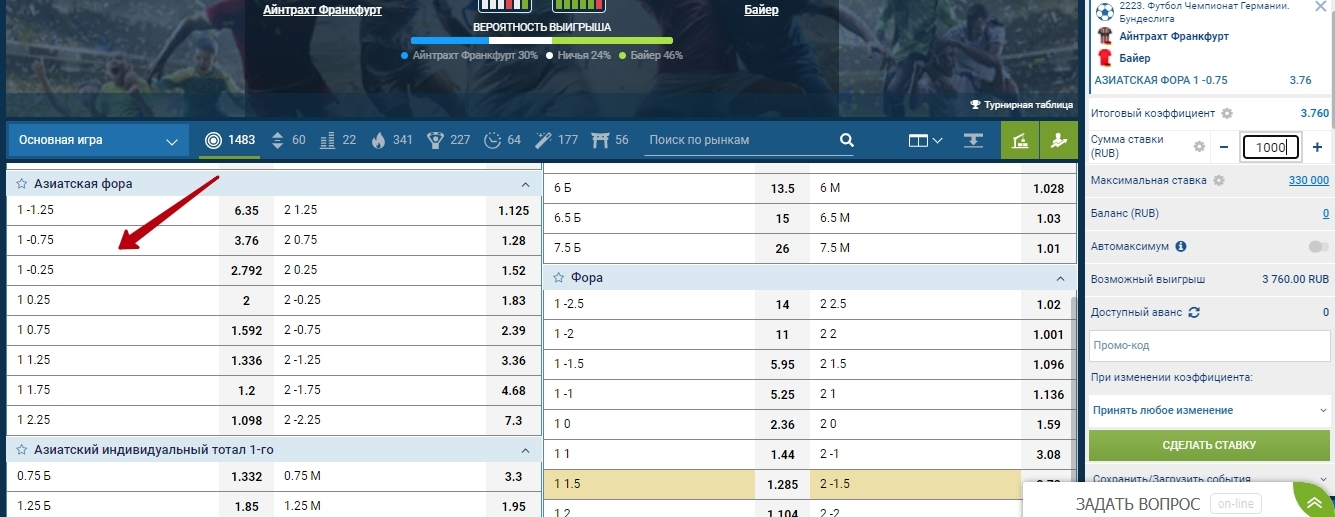Star the Азиатский индивидуальный тотал 1-го section
The image size is (1335, 517).
click(x=22, y=450)
